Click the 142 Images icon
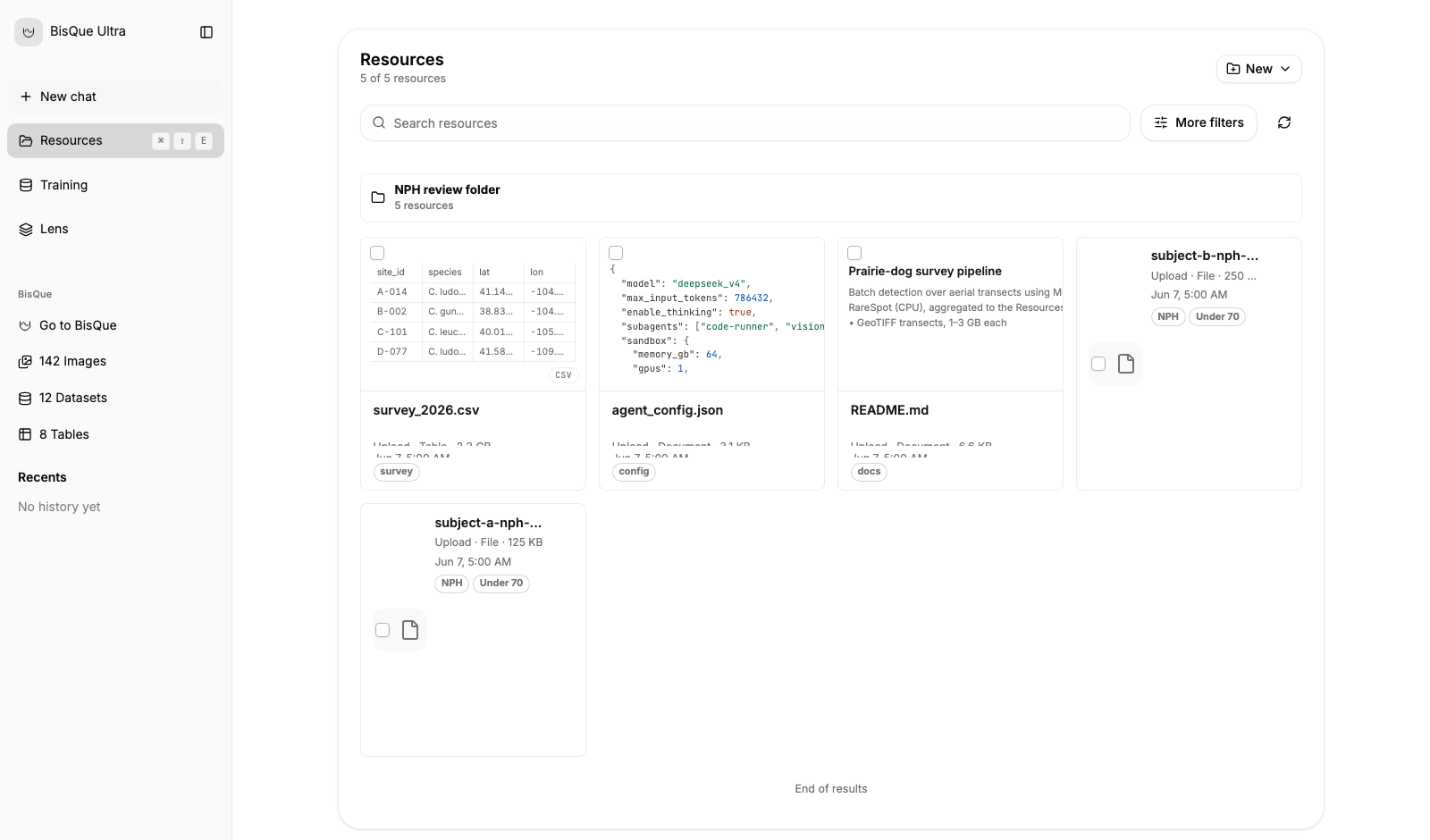Image resolution: width=1430 pixels, height=840 pixels. [25, 362]
